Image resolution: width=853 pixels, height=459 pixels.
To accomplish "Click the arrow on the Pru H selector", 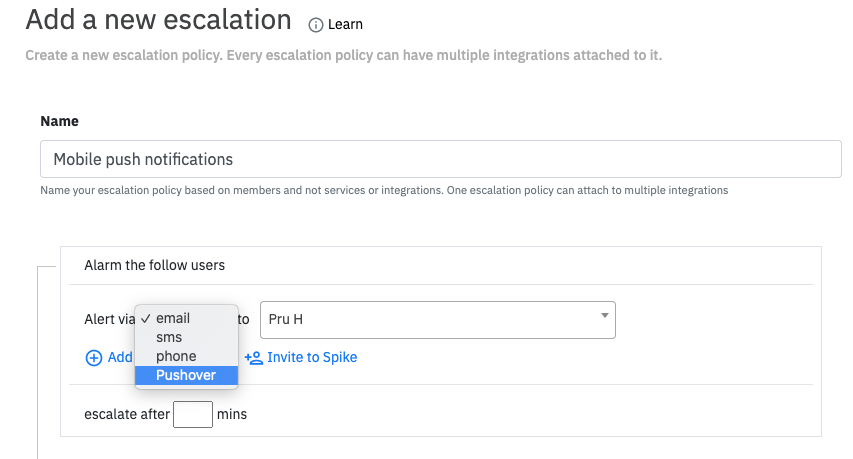I will [x=604, y=316].
